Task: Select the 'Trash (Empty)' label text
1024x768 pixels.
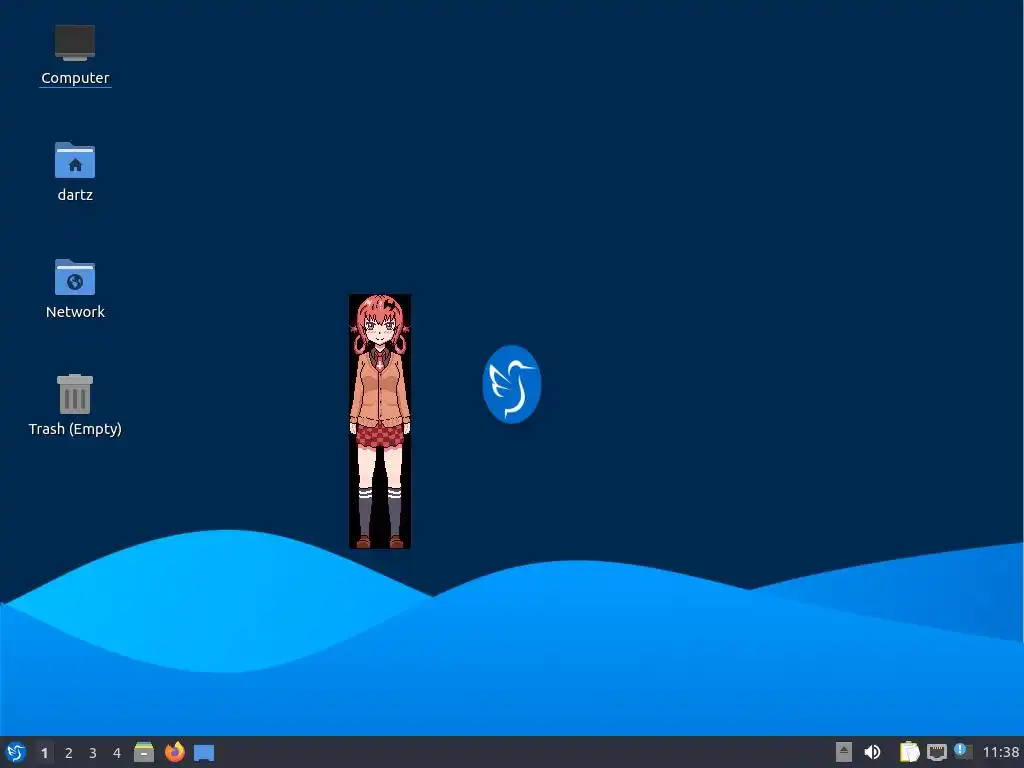Action: [x=75, y=429]
